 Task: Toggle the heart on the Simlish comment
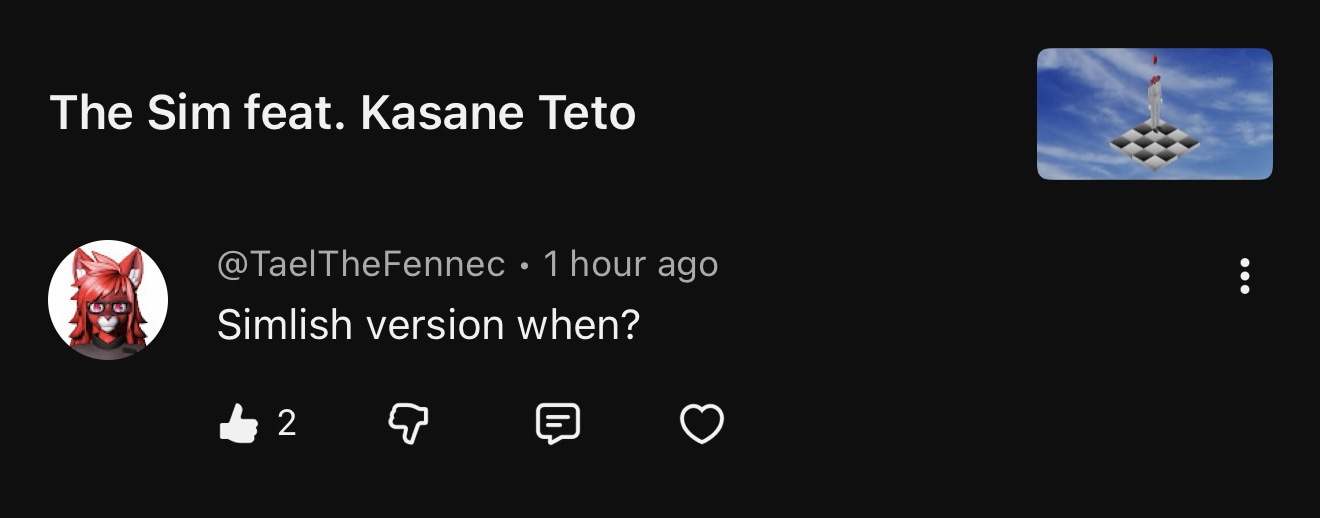[x=701, y=424]
